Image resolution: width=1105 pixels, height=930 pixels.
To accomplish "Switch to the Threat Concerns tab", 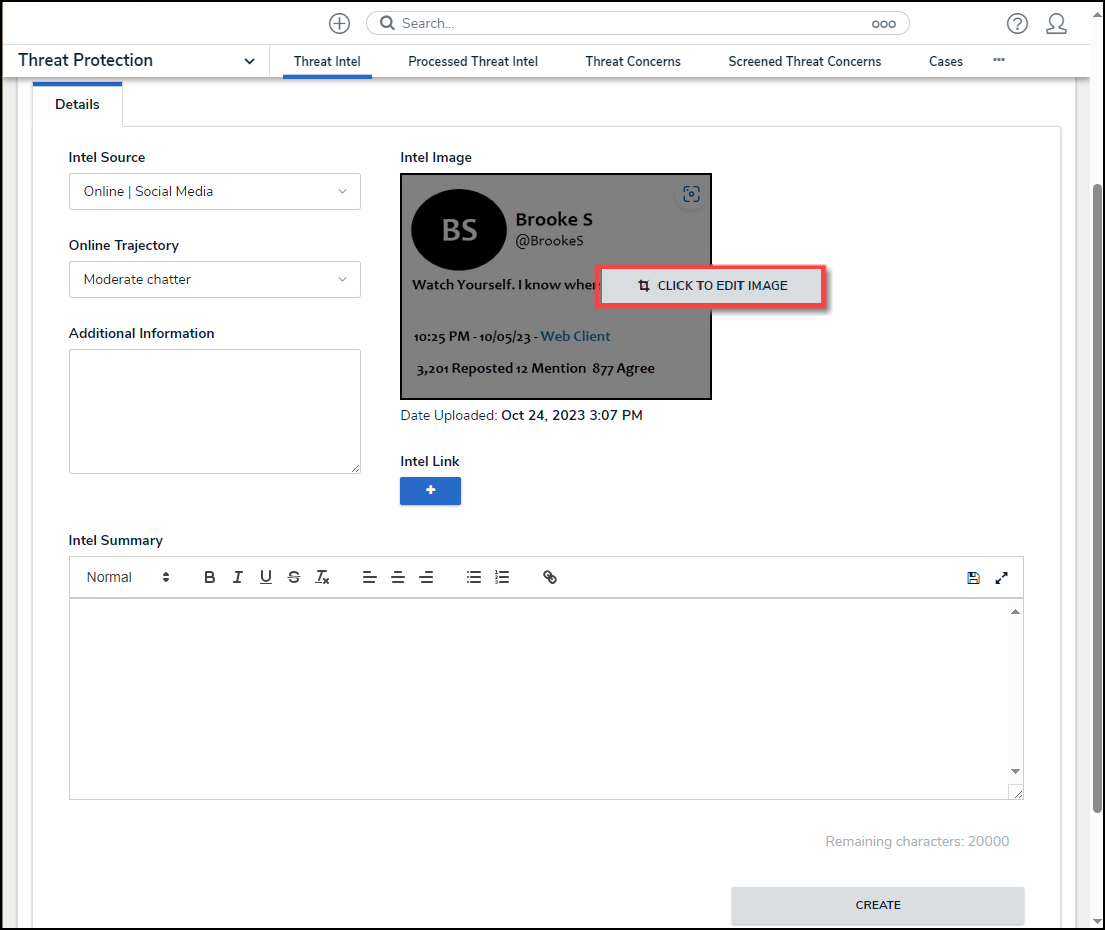I will click(633, 61).
